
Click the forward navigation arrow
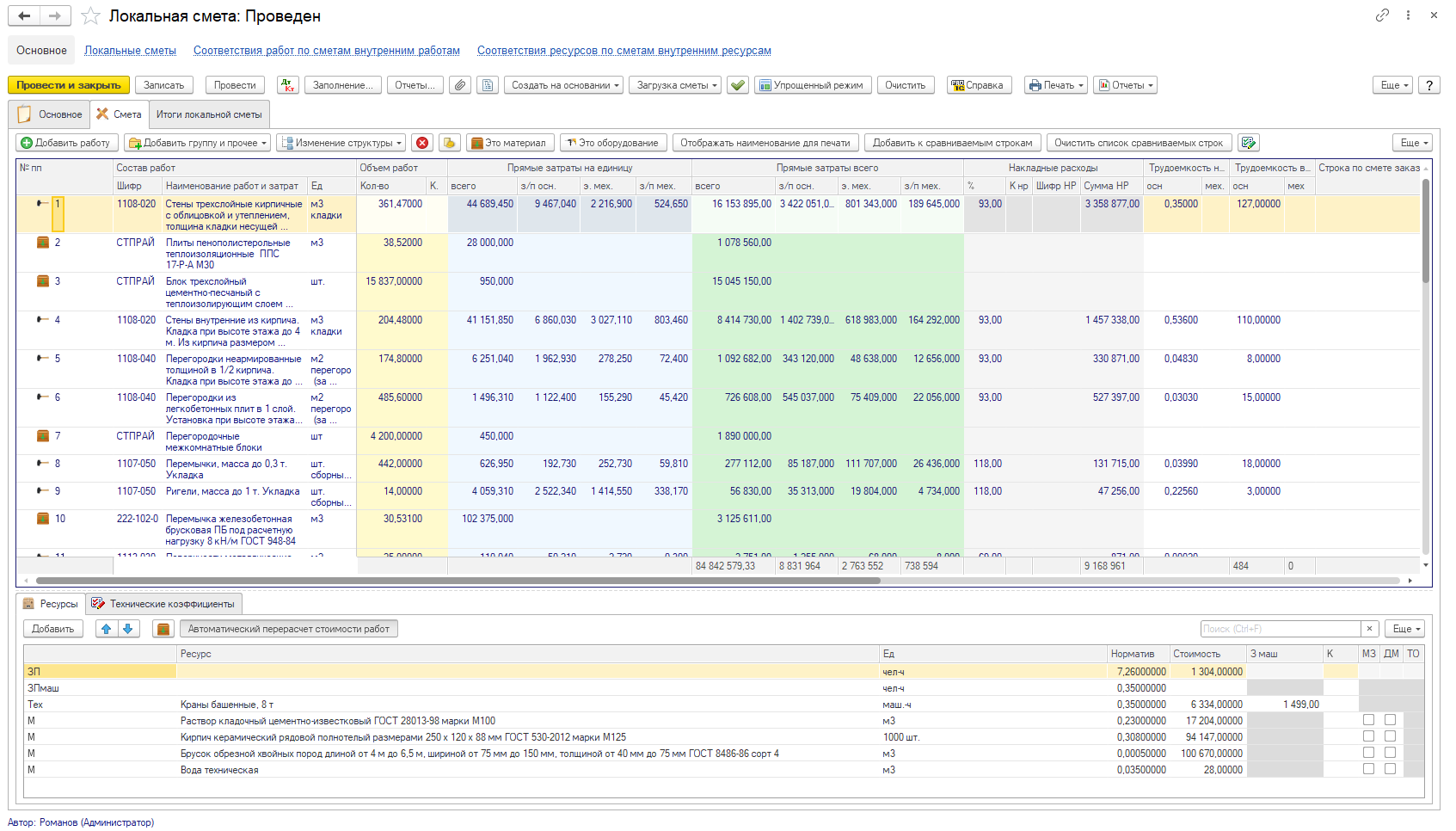pyautogui.click(x=55, y=15)
